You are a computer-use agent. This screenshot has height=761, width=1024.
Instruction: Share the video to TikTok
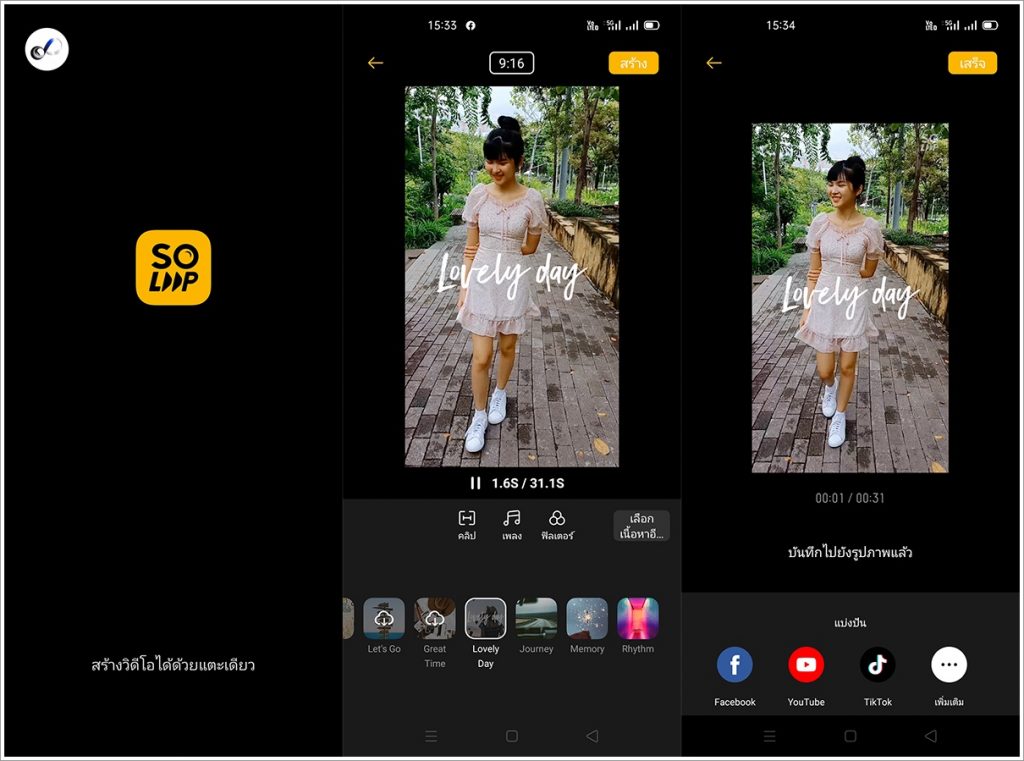[878, 665]
